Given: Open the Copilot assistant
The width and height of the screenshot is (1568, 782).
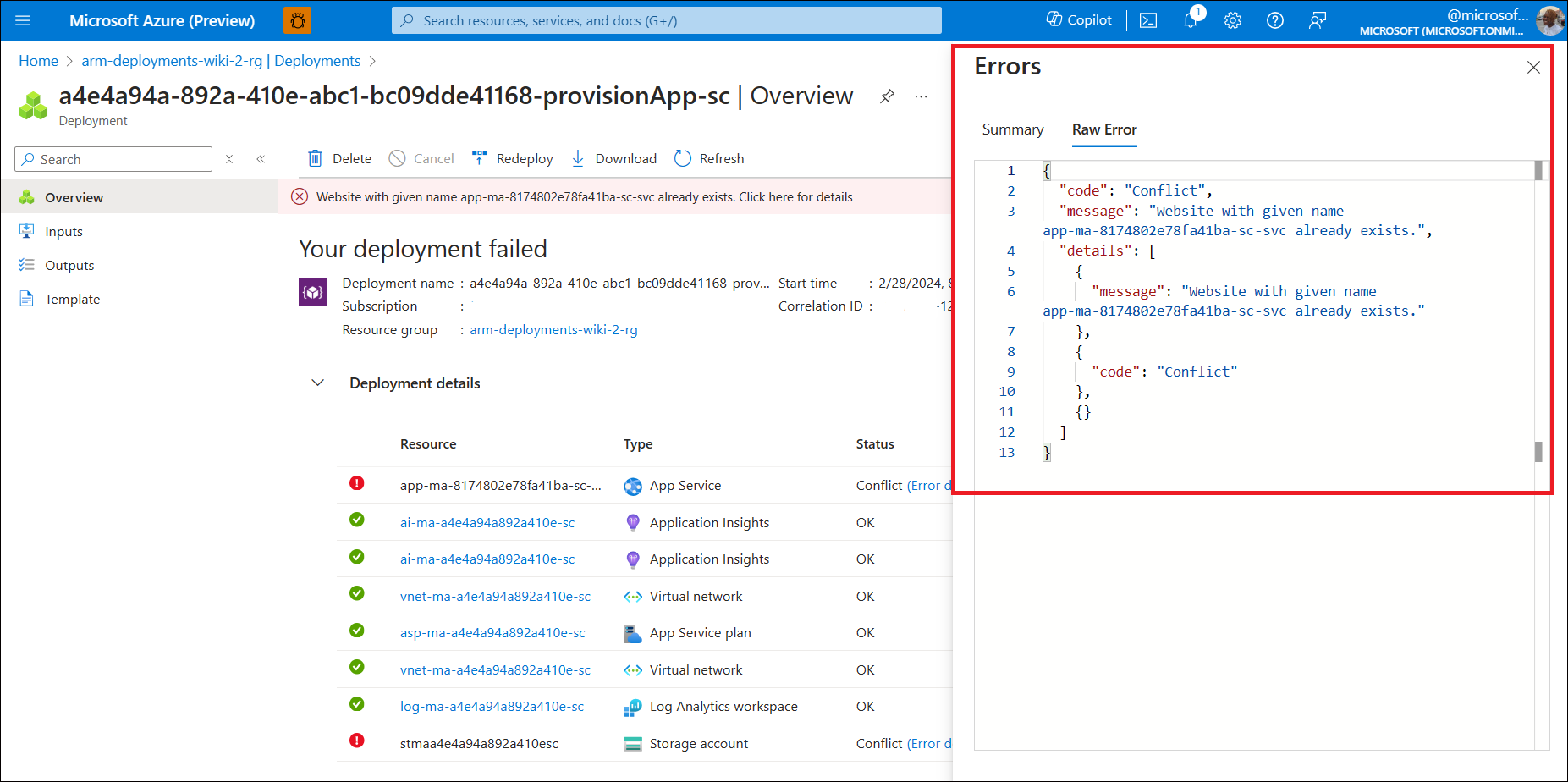Looking at the screenshot, I should pyautogui.click(x=1079, y=20).
